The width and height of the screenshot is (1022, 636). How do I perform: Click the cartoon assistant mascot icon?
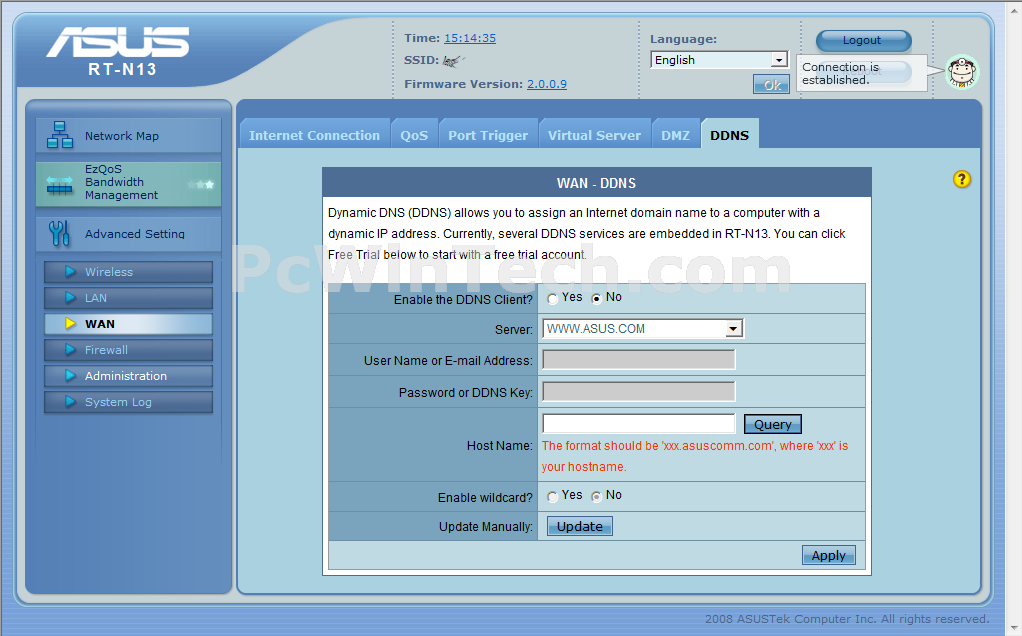click(963, 72)
